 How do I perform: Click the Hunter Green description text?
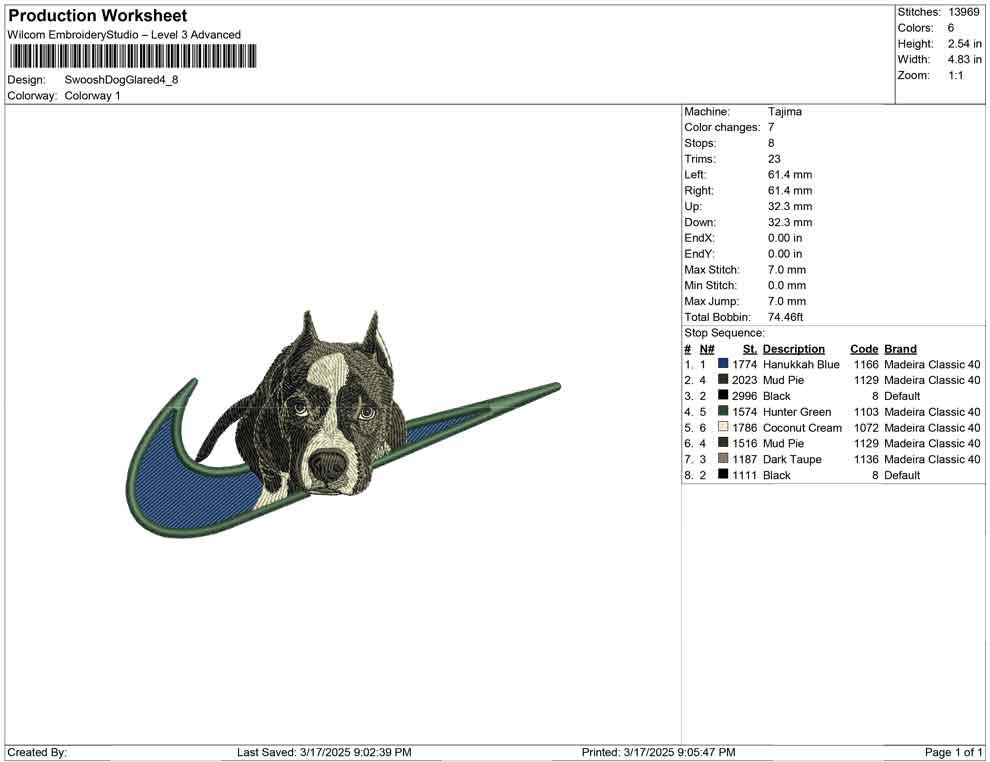pyautogui.click(x=797, y=411)
